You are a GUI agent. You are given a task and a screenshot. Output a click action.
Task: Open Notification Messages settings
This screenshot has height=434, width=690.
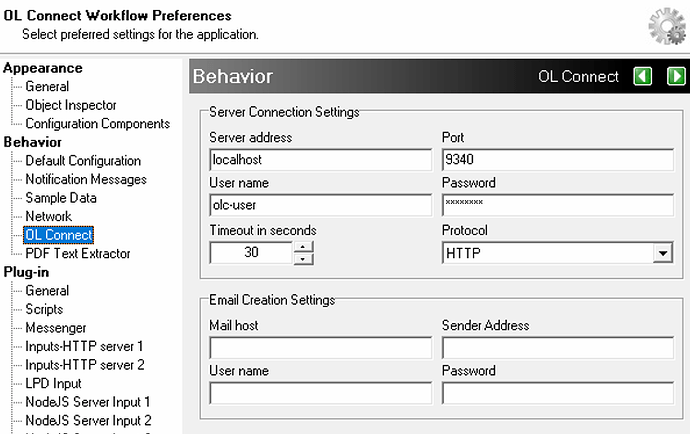[86, 180]
